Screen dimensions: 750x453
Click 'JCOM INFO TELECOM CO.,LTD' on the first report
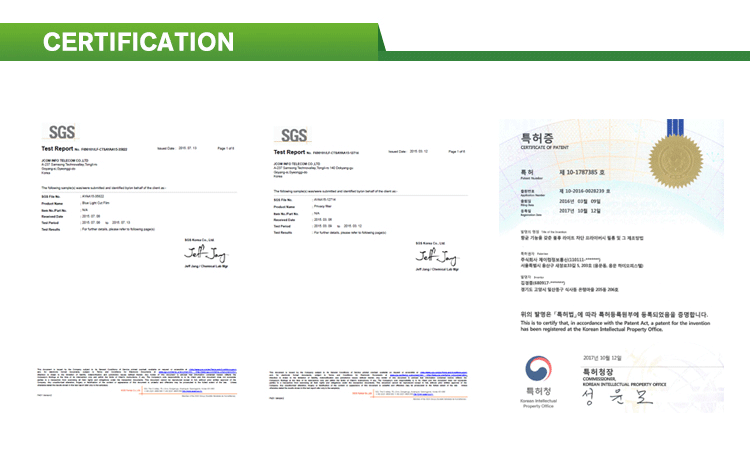tap(65, 161)
